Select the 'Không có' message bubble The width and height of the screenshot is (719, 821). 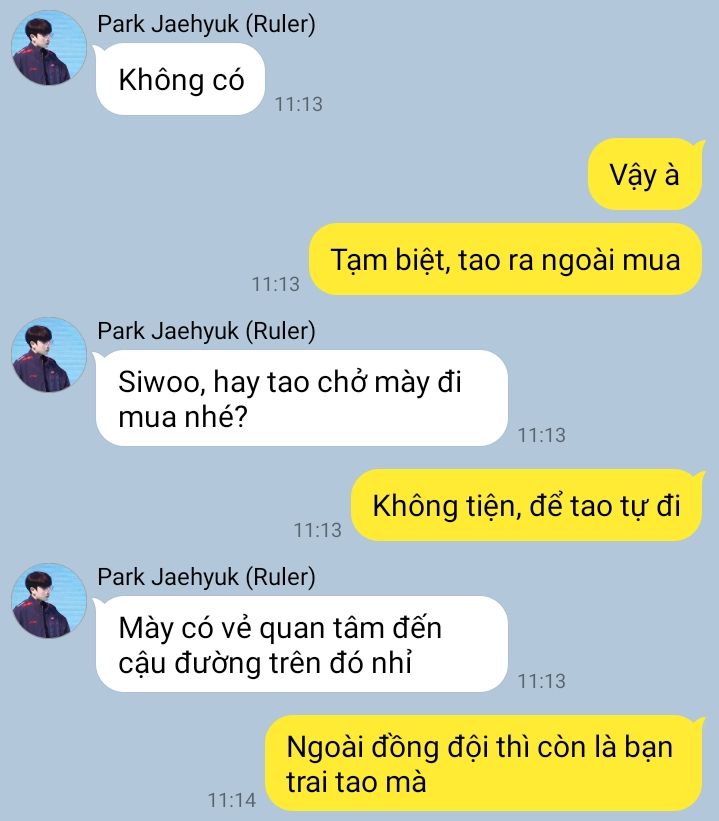point(180,80)
